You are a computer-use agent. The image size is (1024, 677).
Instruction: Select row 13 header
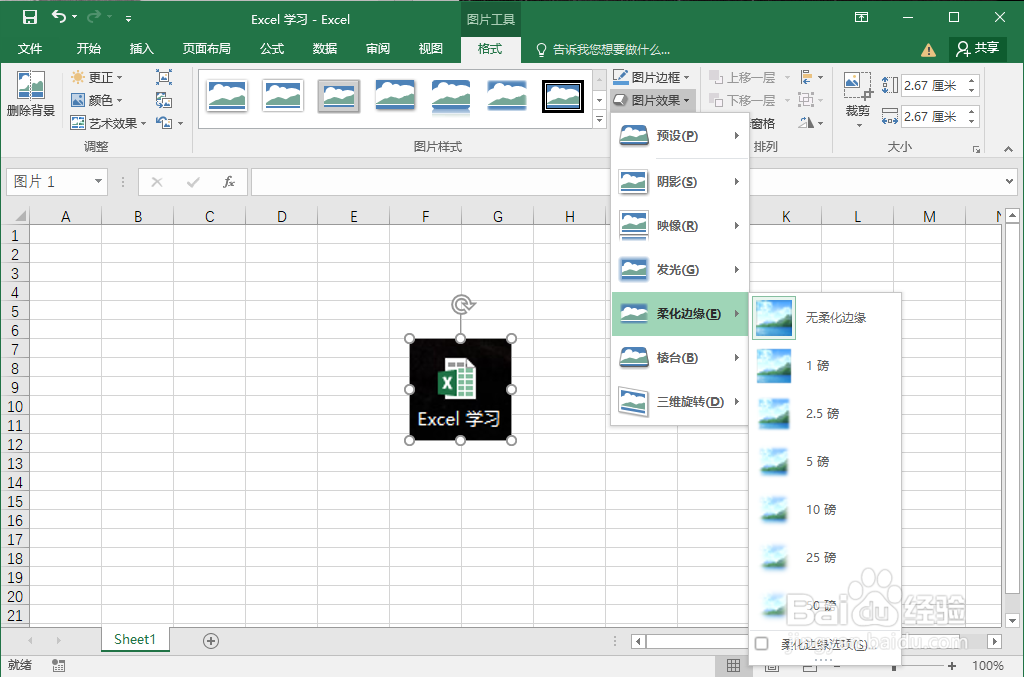pos(15,464)
